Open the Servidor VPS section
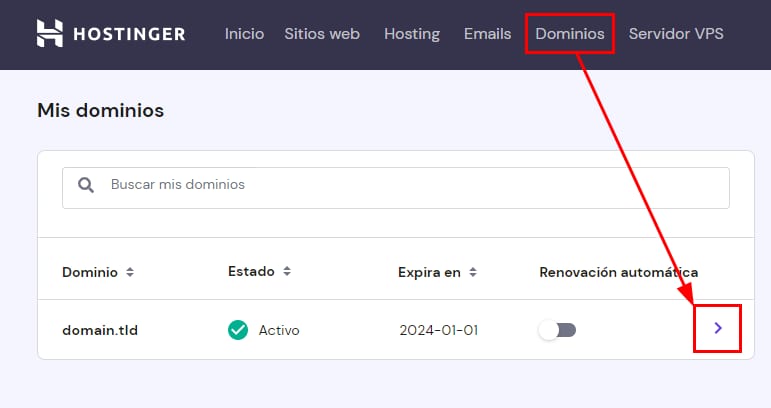Image resolution: width=771 pixels, height=408 pixels. click(x=676, y=34)
